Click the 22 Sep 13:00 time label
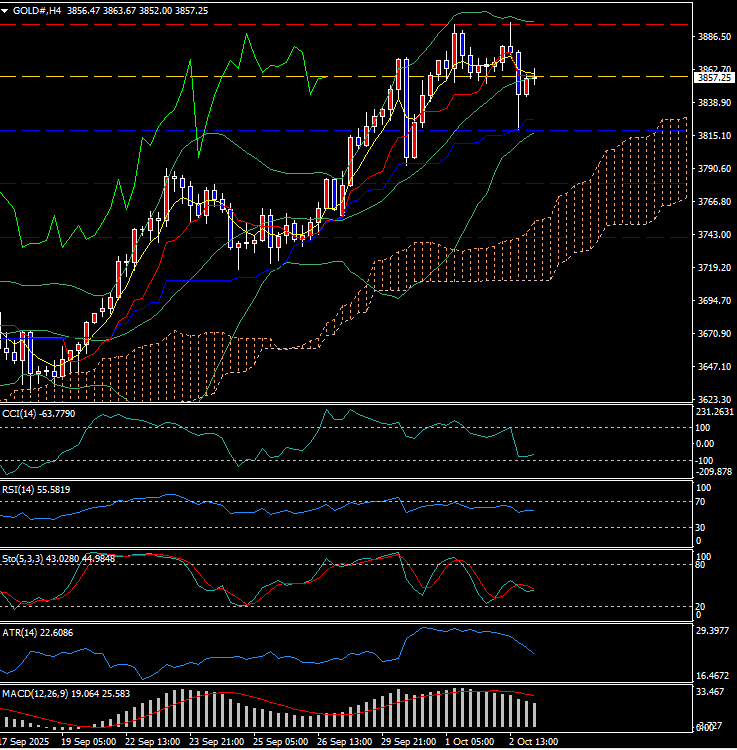737x750 pixels. pos(152,742)
